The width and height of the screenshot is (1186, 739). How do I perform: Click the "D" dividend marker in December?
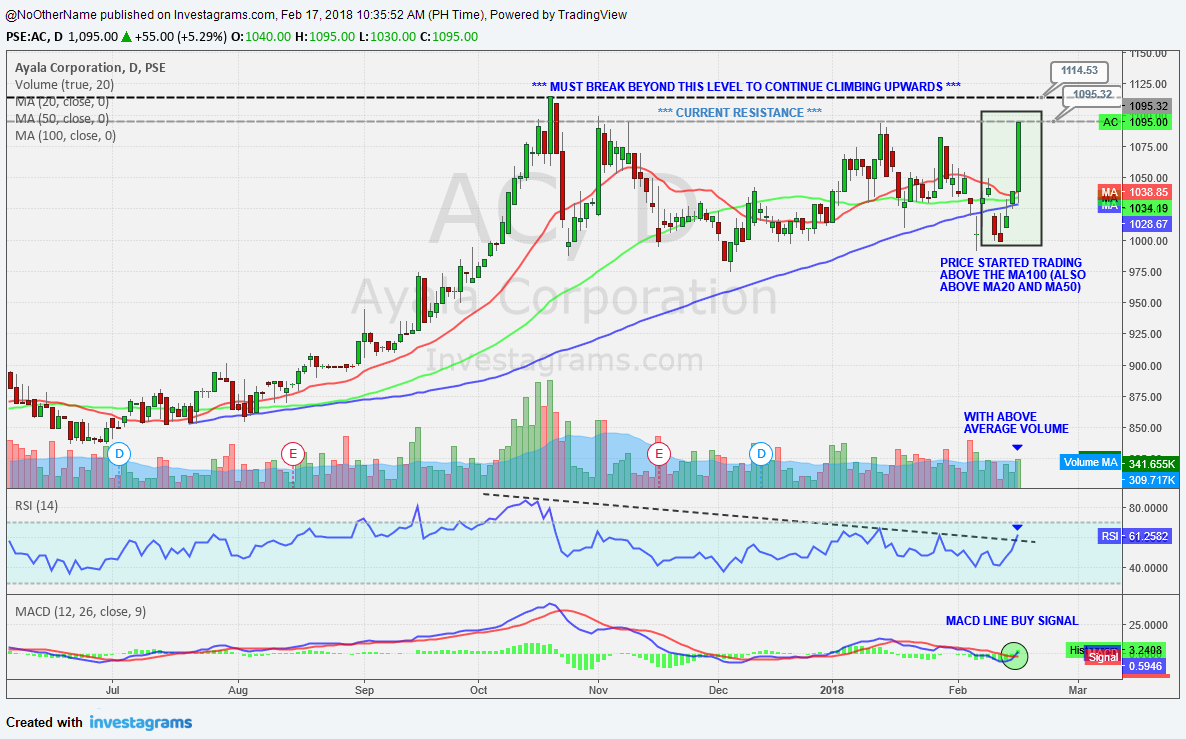pos(760,454)
